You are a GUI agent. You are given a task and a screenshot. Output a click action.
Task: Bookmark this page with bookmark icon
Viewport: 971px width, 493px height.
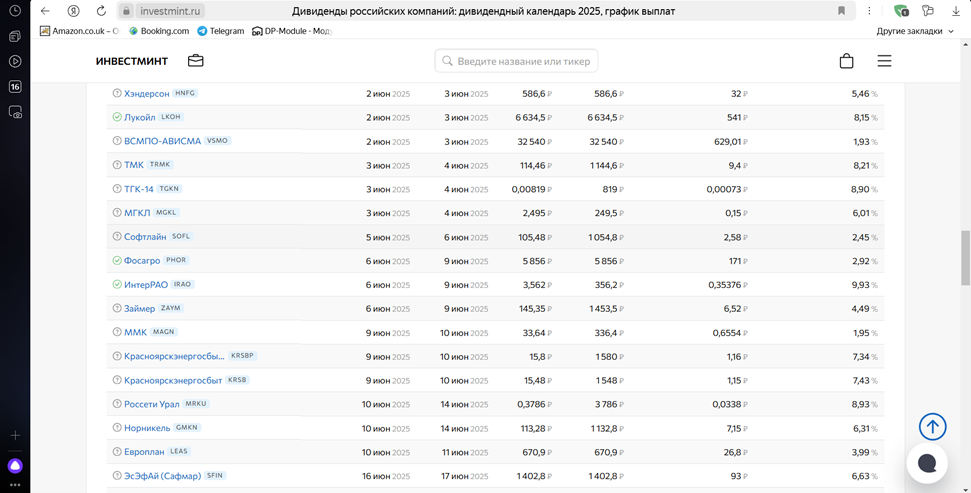(841, 11)
